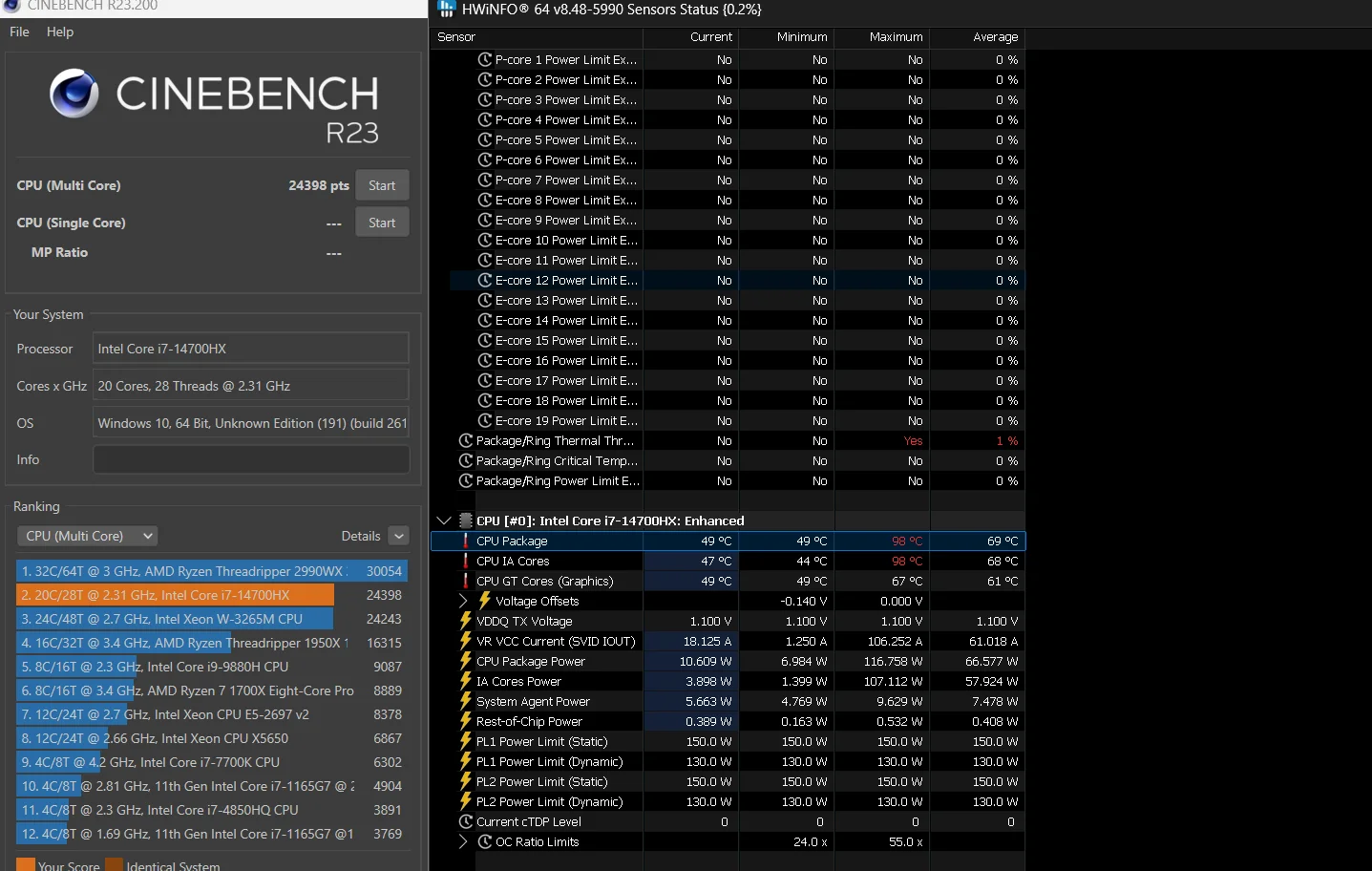Click clock icon beside E-core 8 Power Limit
The image size is (1372, 871).
pos(485,200)
